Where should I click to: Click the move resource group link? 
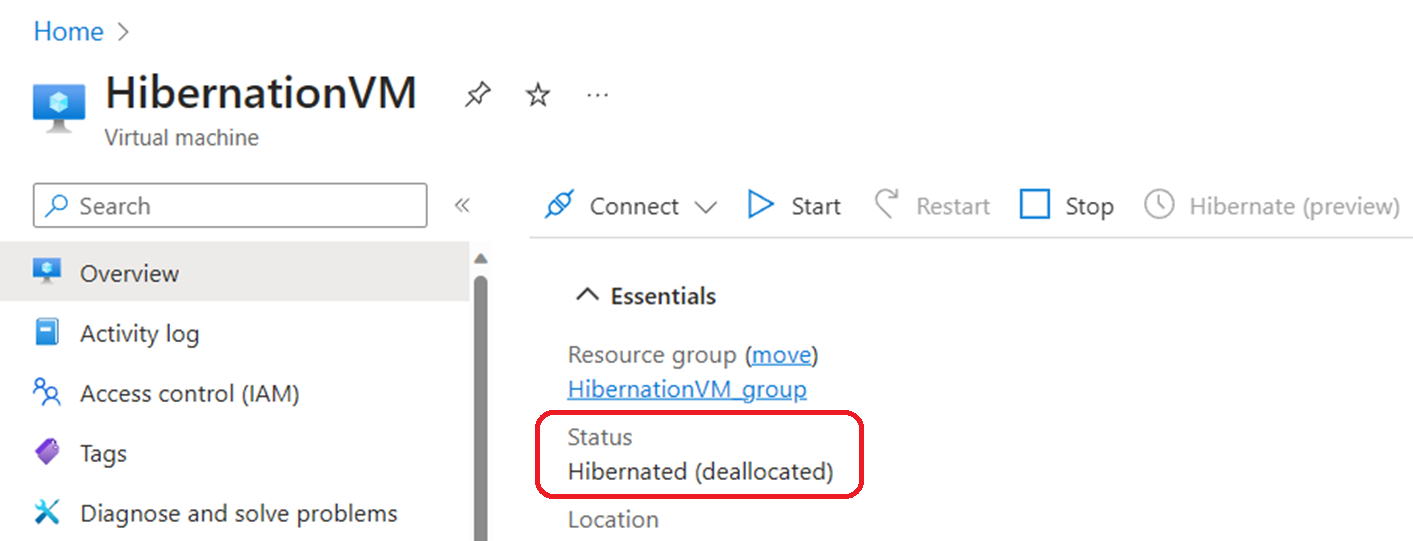[x=782, y=355]
